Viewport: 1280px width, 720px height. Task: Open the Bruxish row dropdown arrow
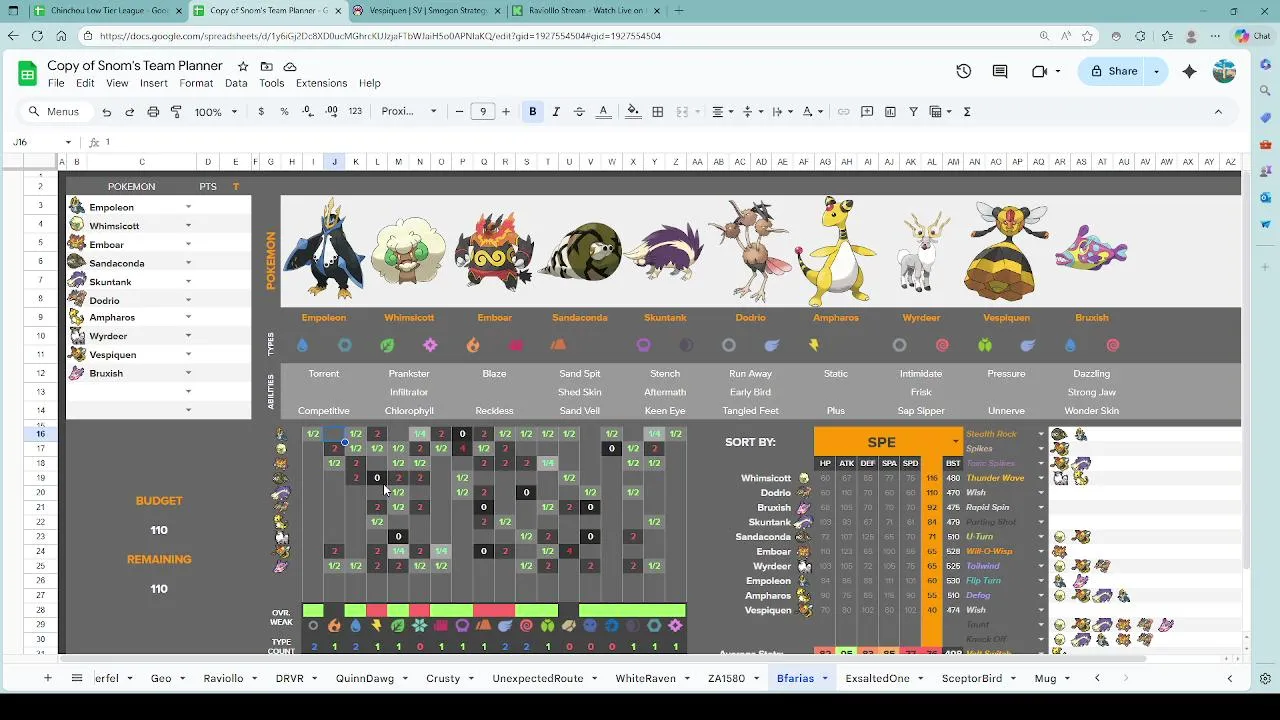188,373
